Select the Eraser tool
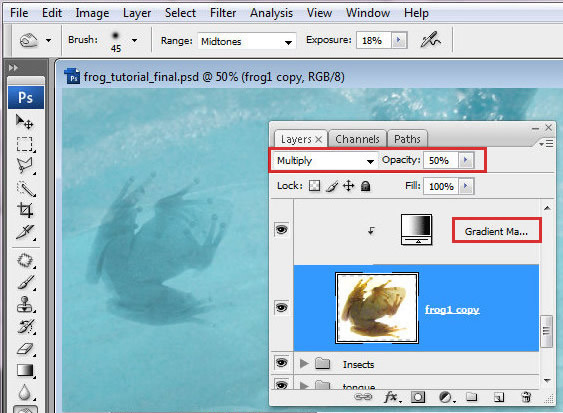The width and height of the screenshot is (563, 413). [26, 349]
